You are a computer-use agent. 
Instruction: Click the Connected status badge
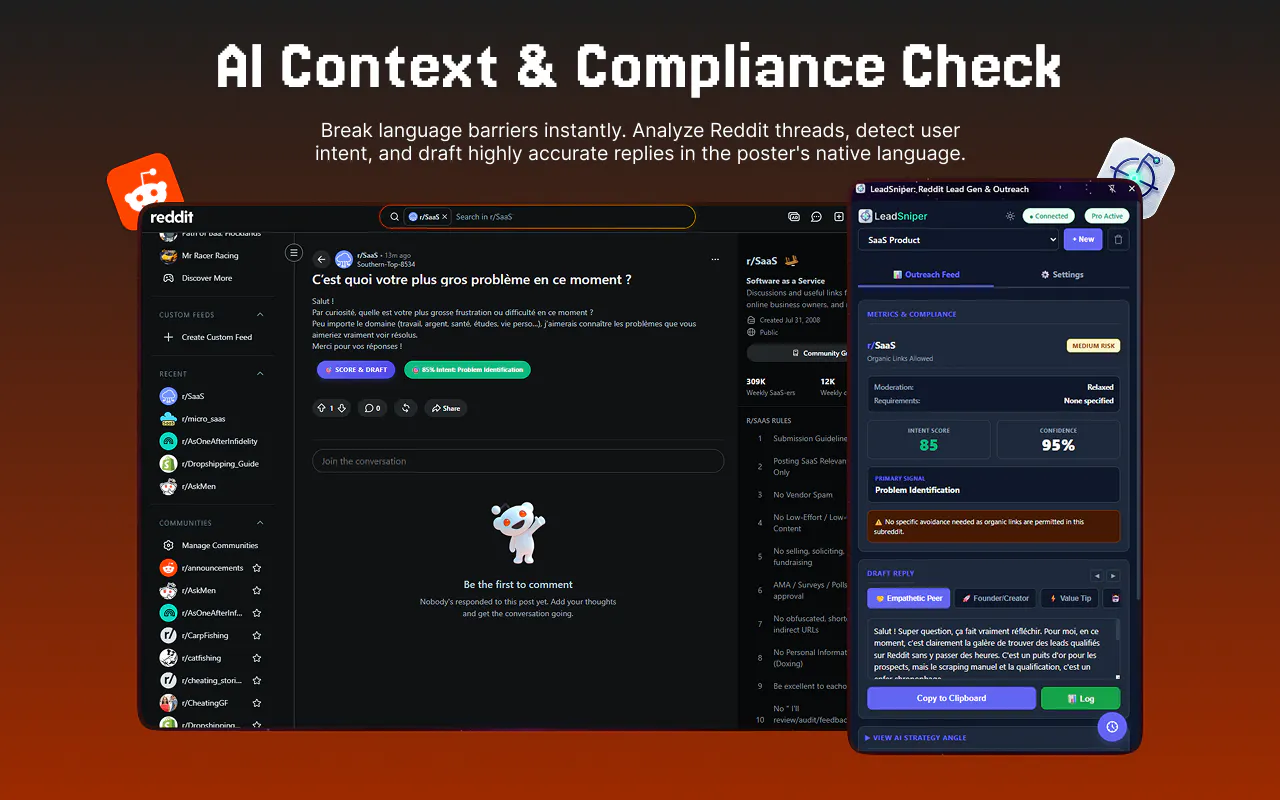click(1049, 216)
